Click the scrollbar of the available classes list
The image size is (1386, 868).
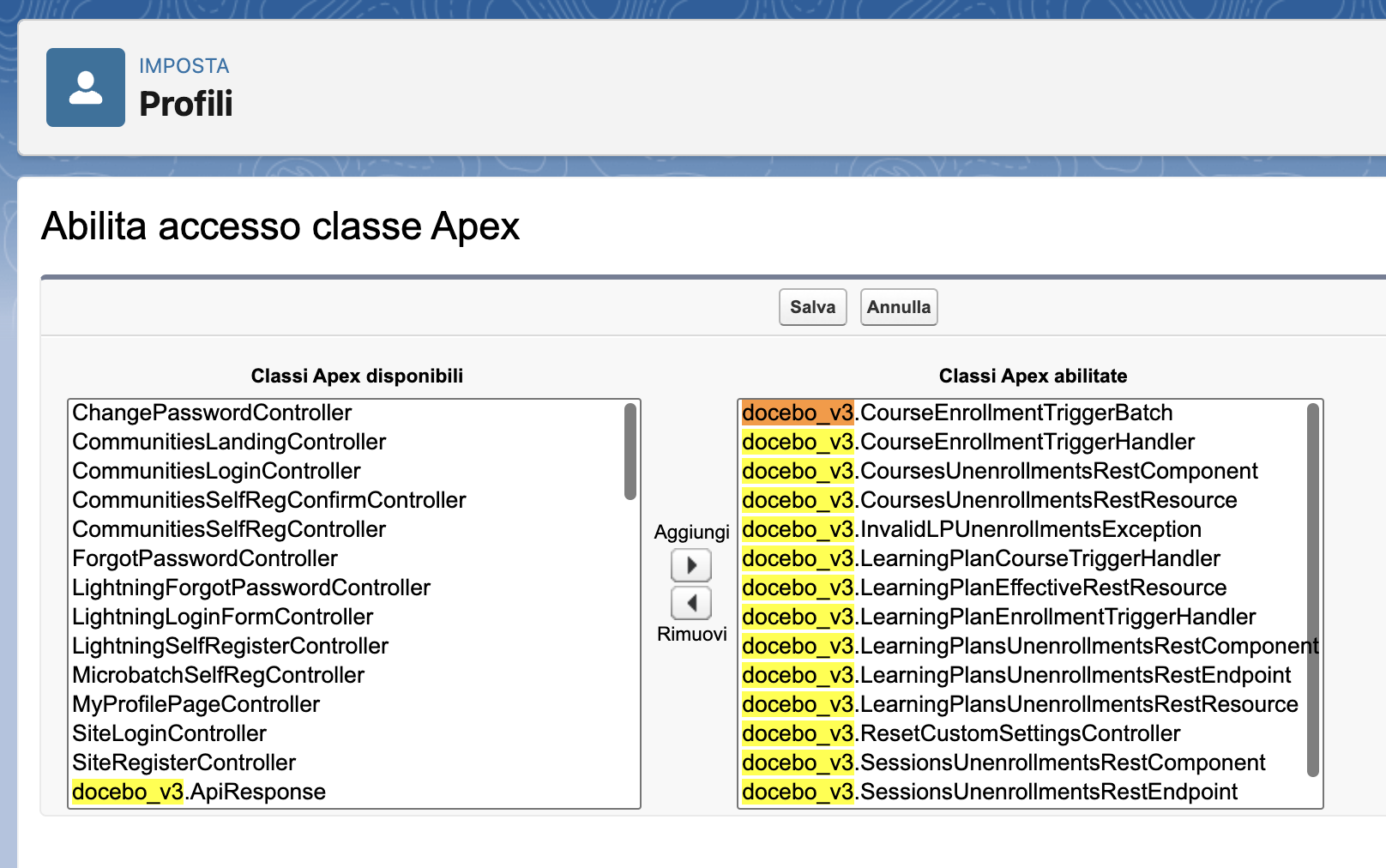pos(630,451)
